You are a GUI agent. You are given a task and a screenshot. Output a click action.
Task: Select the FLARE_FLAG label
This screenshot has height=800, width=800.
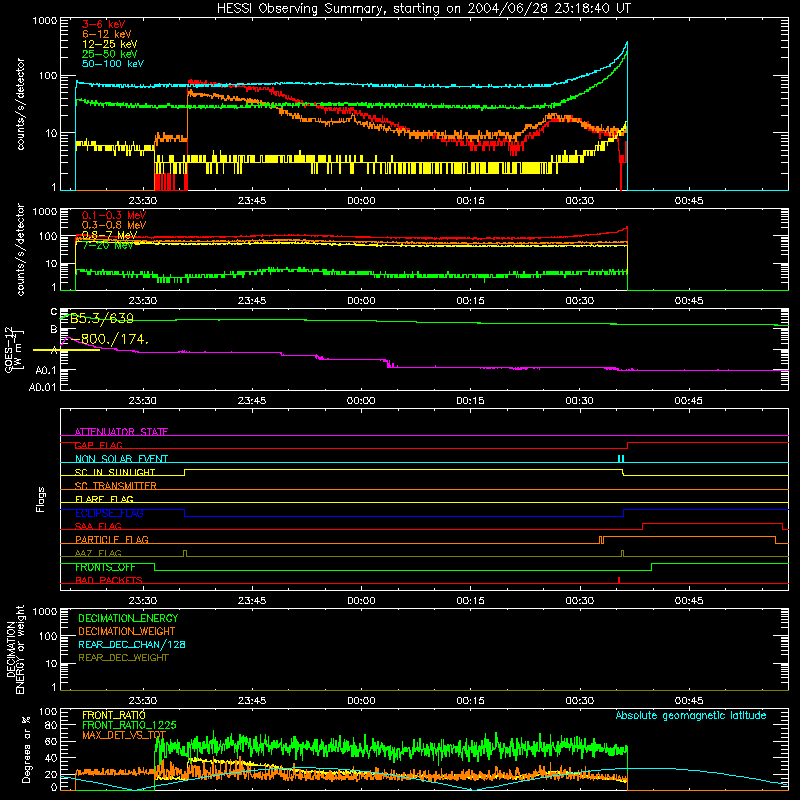pos(104,499)
